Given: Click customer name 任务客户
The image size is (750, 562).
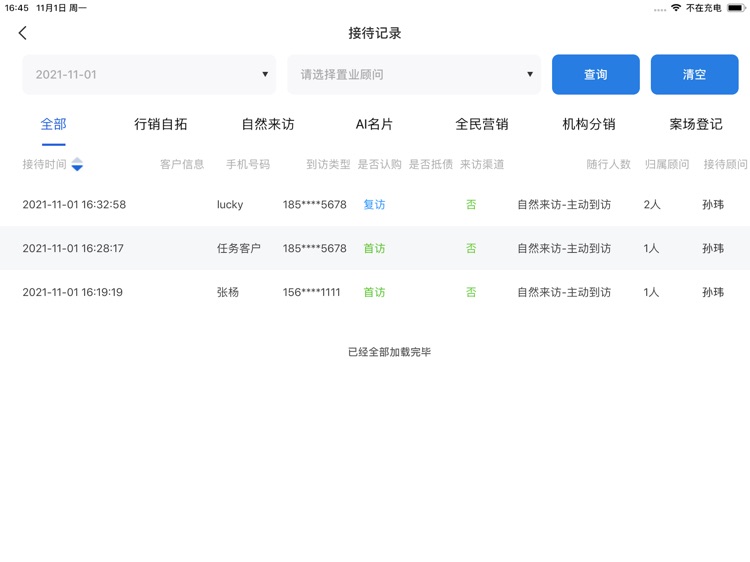Looking at the screenshot, I should pyautogui.click(x=239, y=248).
